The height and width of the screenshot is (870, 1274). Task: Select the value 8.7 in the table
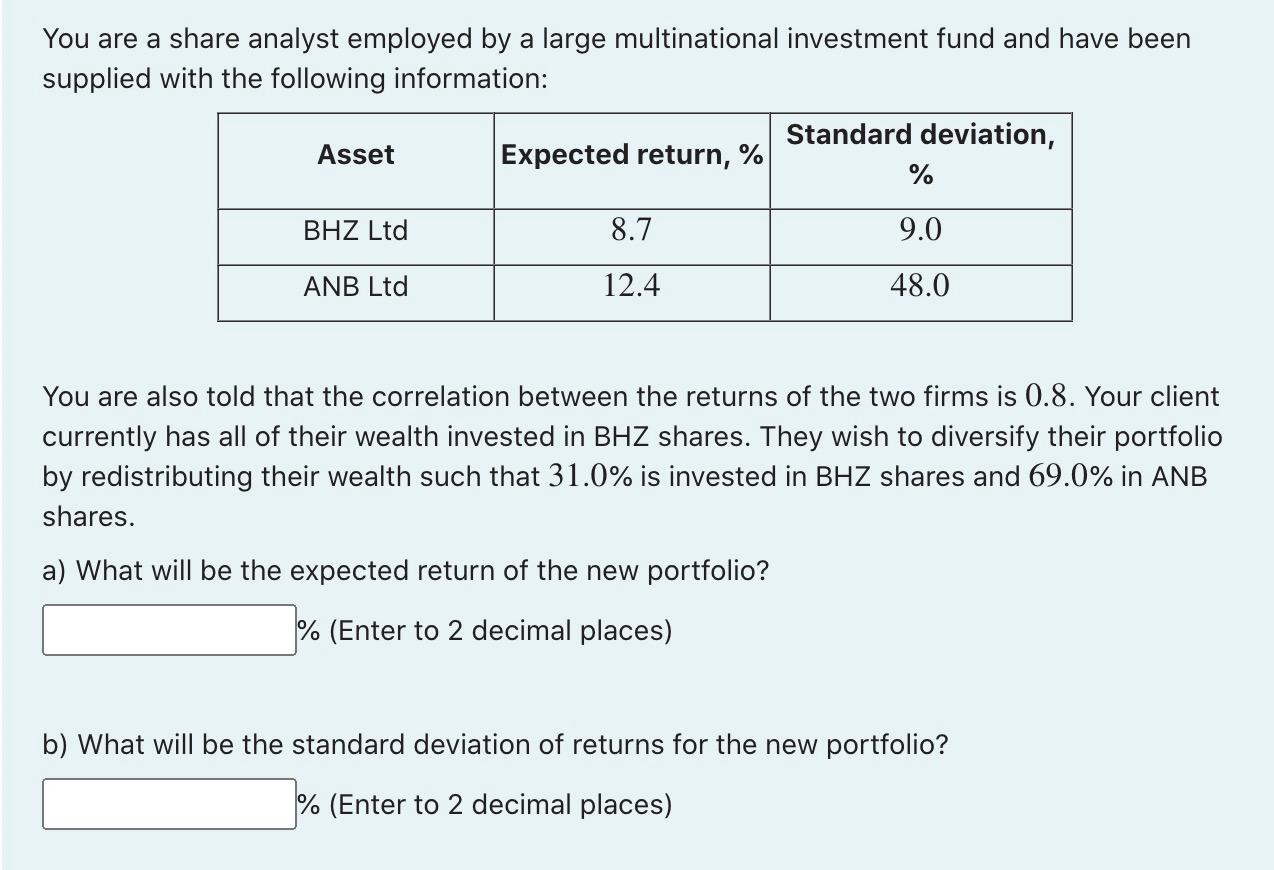click(632, 231)
